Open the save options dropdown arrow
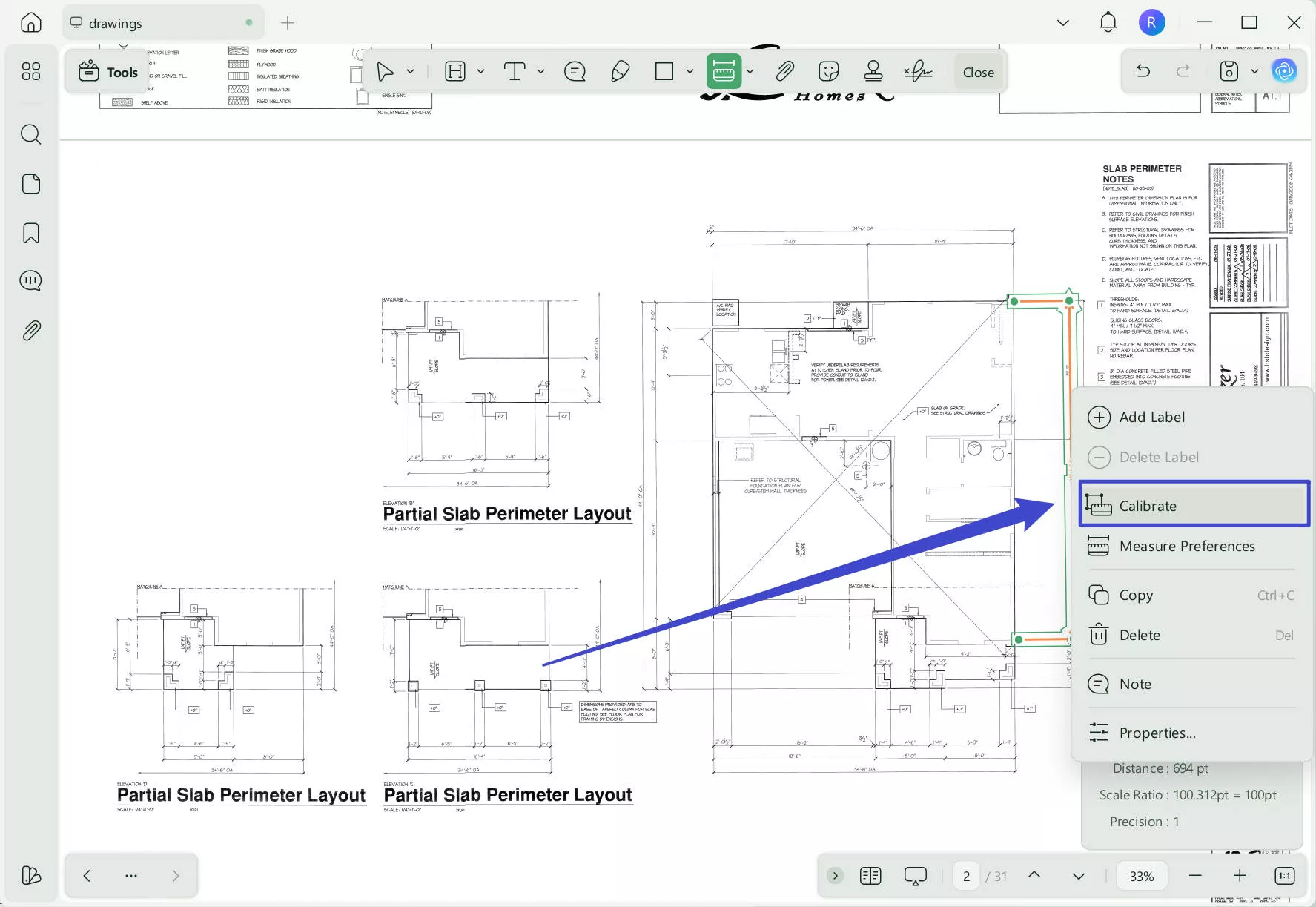 pos(1254,71)
